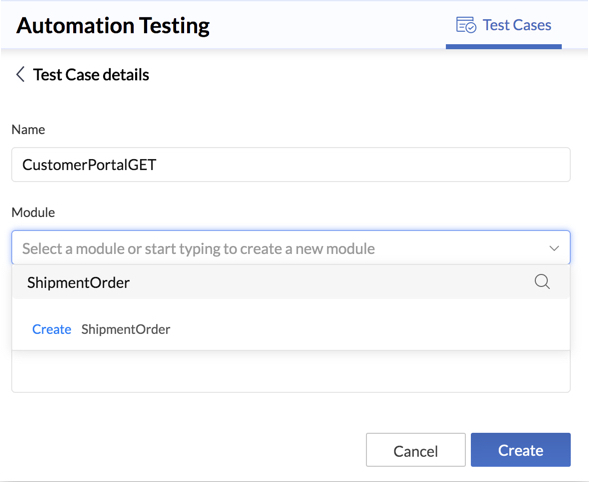This screenshot has height=482, width=589.
Task: Click the Test Cases checklist icon
Action: pyautogui.click(x=466, y=25)
